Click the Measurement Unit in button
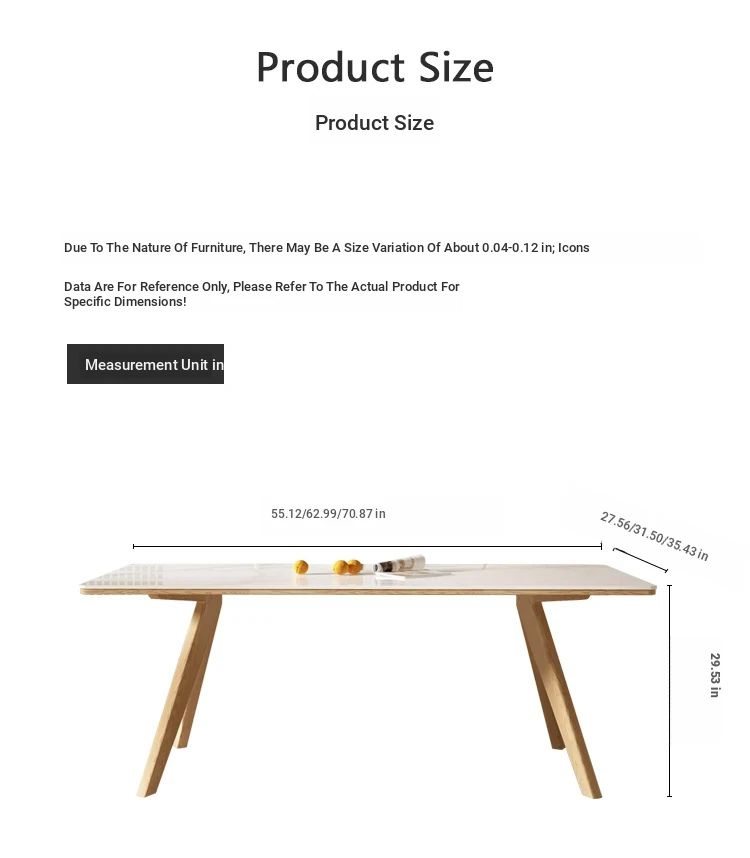The width and height of the screenshot is (750, 858). coord(146,364)
